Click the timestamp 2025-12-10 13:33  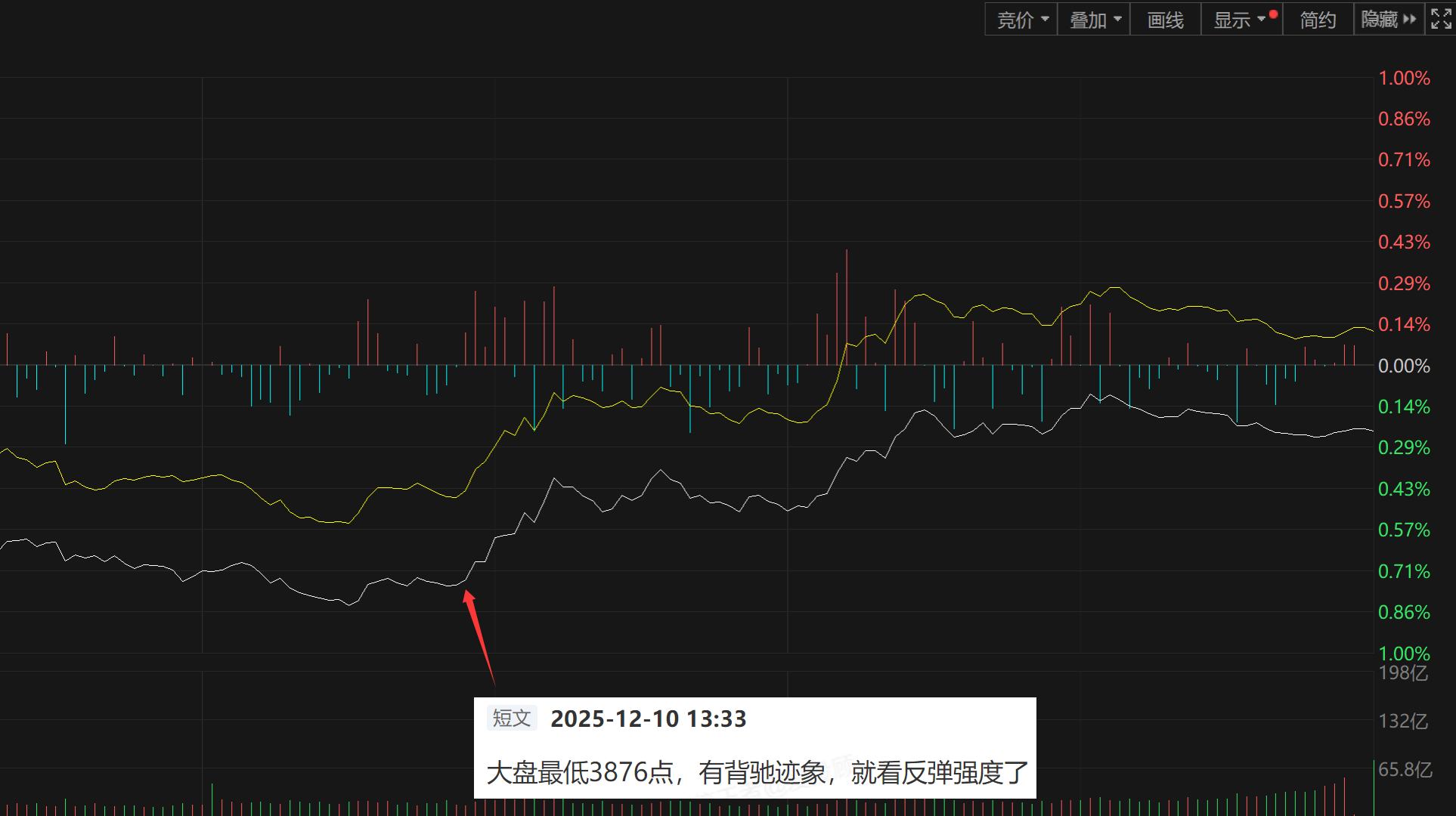click(x=648, y=719)
